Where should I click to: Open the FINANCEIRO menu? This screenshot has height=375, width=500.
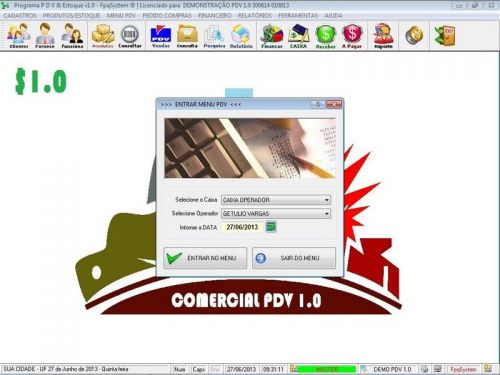point(215,15)
